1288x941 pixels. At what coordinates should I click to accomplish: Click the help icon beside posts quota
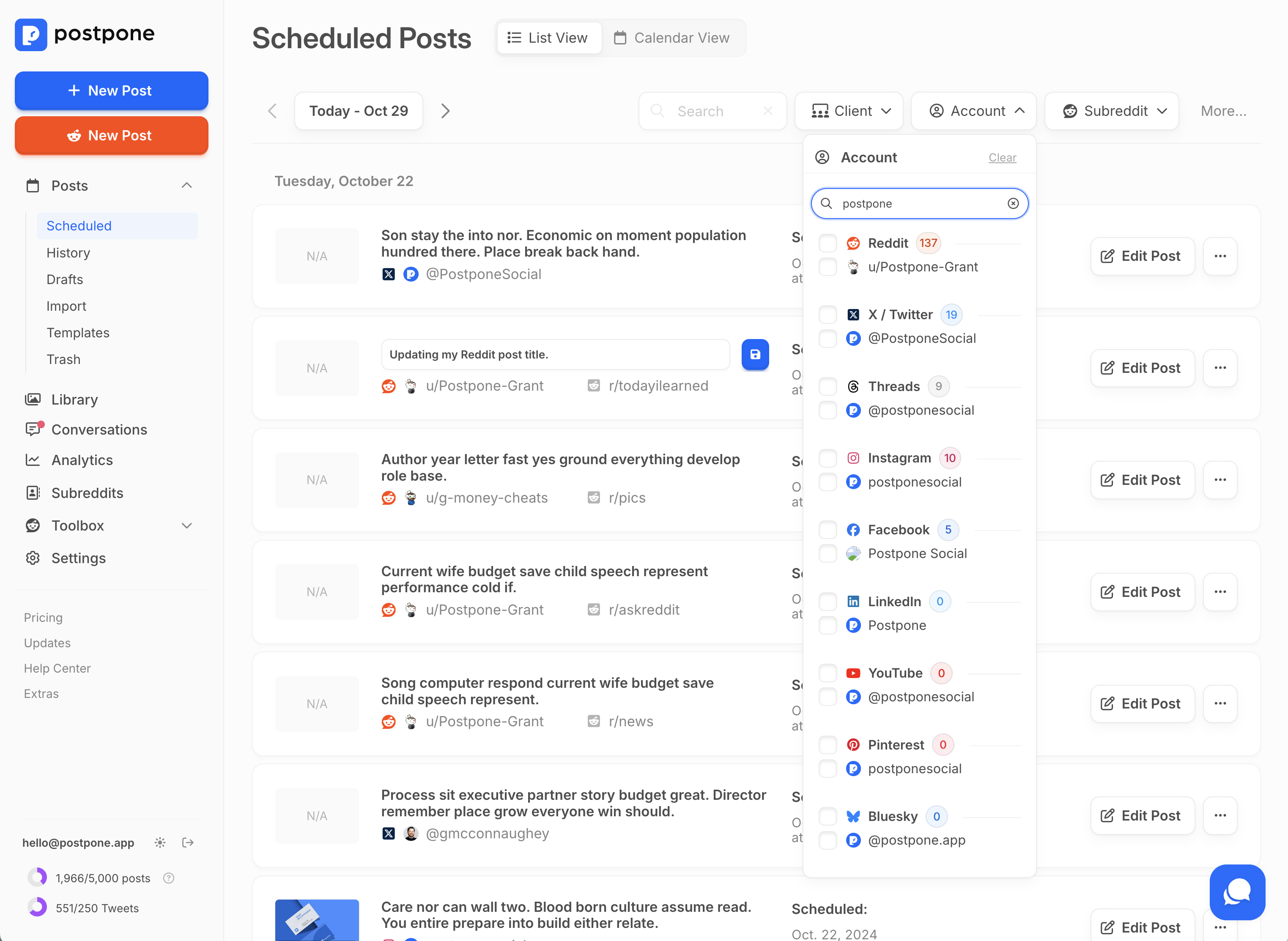169,878
